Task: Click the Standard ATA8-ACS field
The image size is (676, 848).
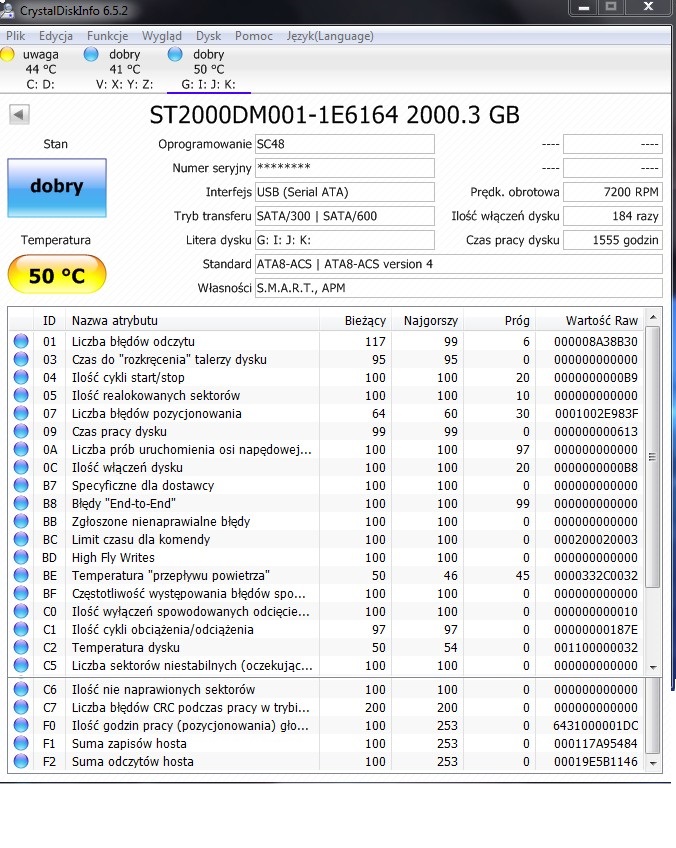Action: [459, 264]
